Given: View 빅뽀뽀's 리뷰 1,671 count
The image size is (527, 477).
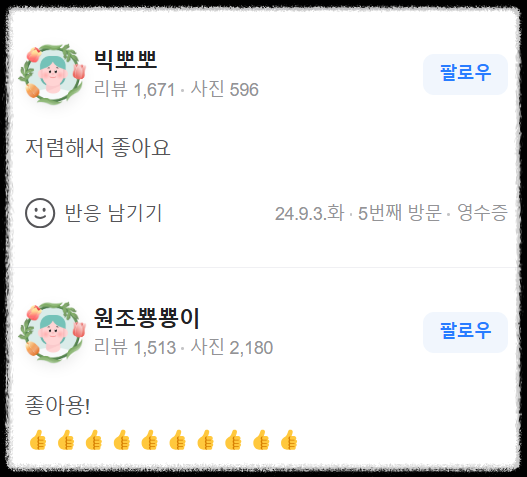Looking at the screenshot, I should tap(134, 89).
